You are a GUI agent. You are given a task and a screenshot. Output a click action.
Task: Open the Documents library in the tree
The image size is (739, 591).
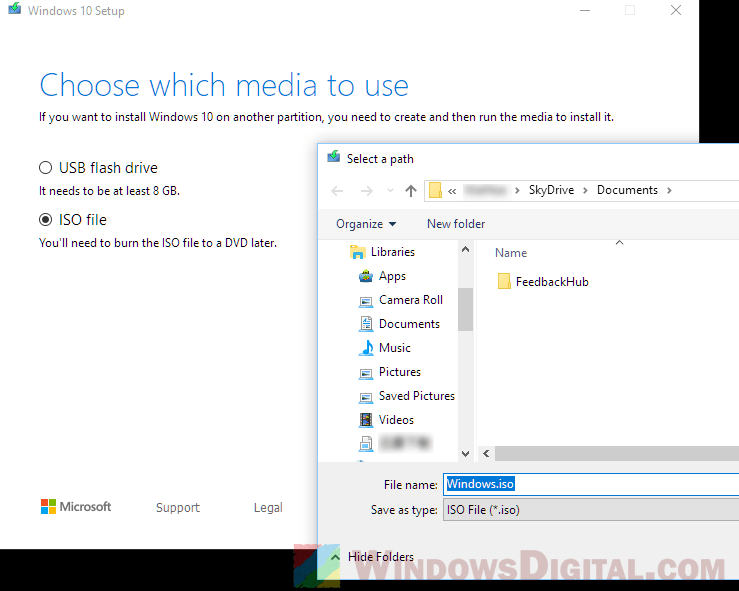pyautogui.click(x=409, y=324)
